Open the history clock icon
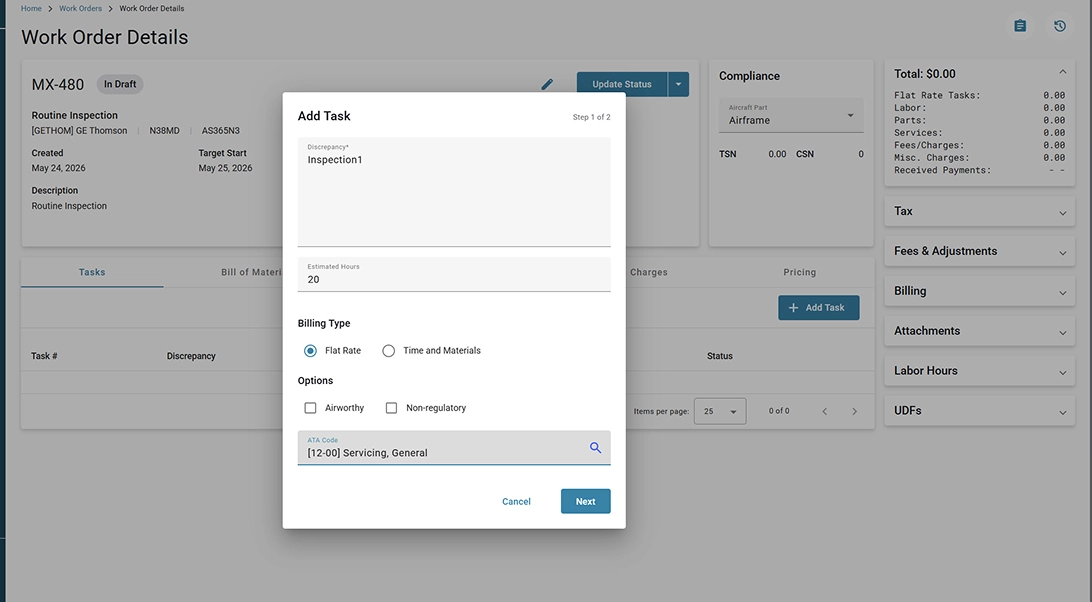This screenshot has width=1092, height=602. (x=1059, y=26)
